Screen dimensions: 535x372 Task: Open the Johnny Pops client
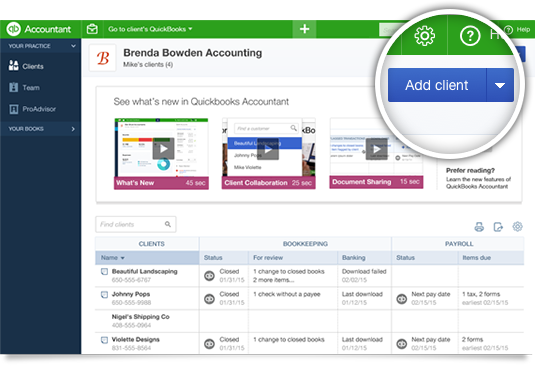(131, 294)
